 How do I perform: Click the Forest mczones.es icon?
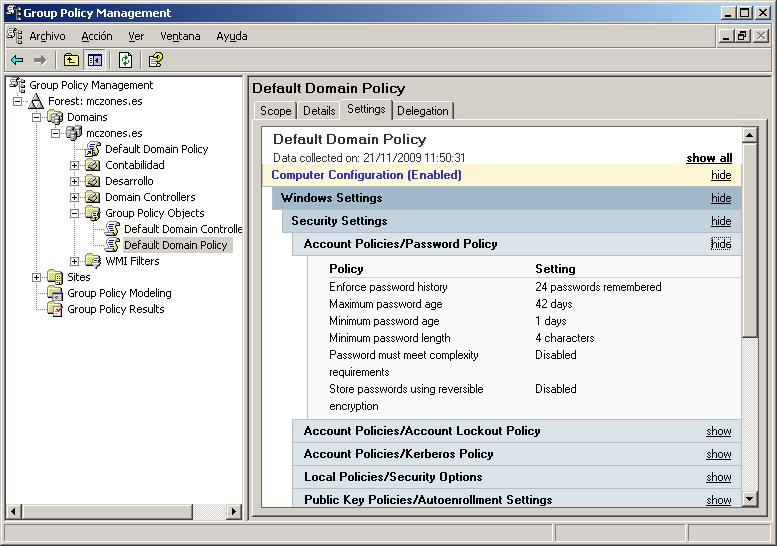point(36,101)
